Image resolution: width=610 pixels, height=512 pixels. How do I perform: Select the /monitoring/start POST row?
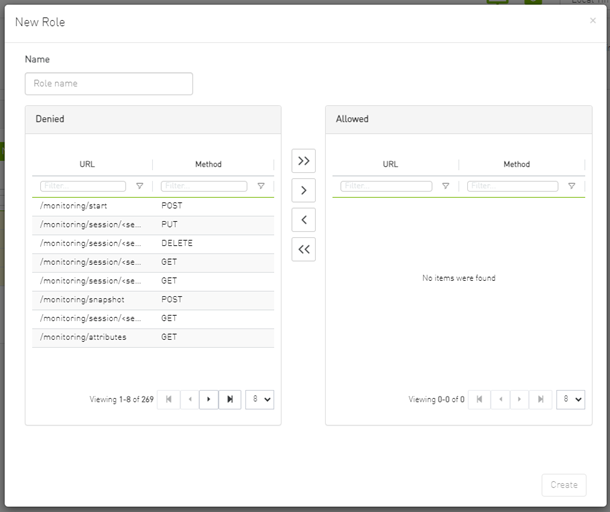(152, 206)
